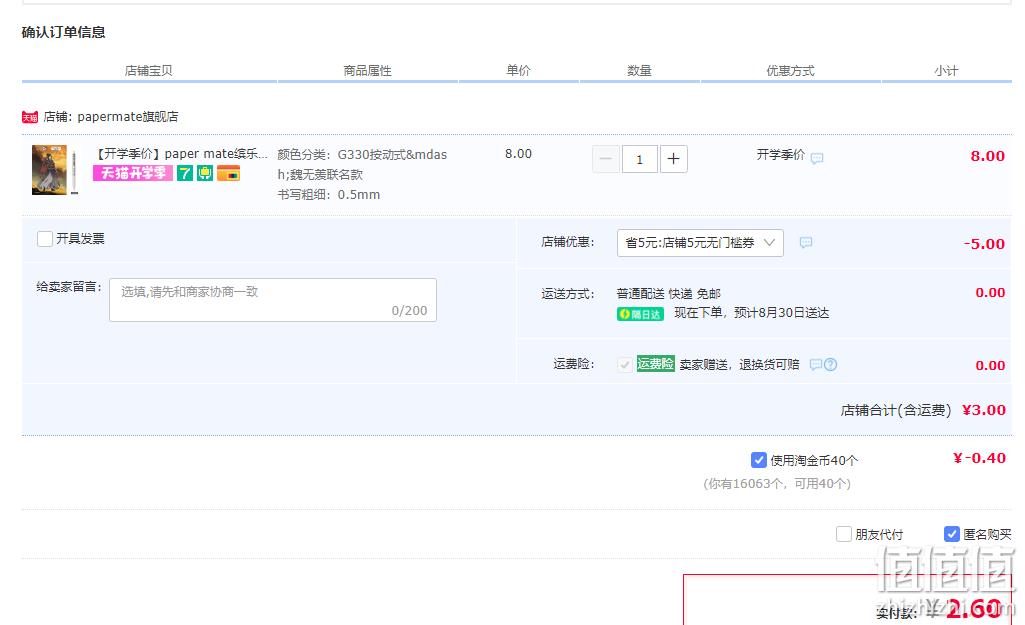
Task: Click the quantity input field
Action: pos(639,159)
